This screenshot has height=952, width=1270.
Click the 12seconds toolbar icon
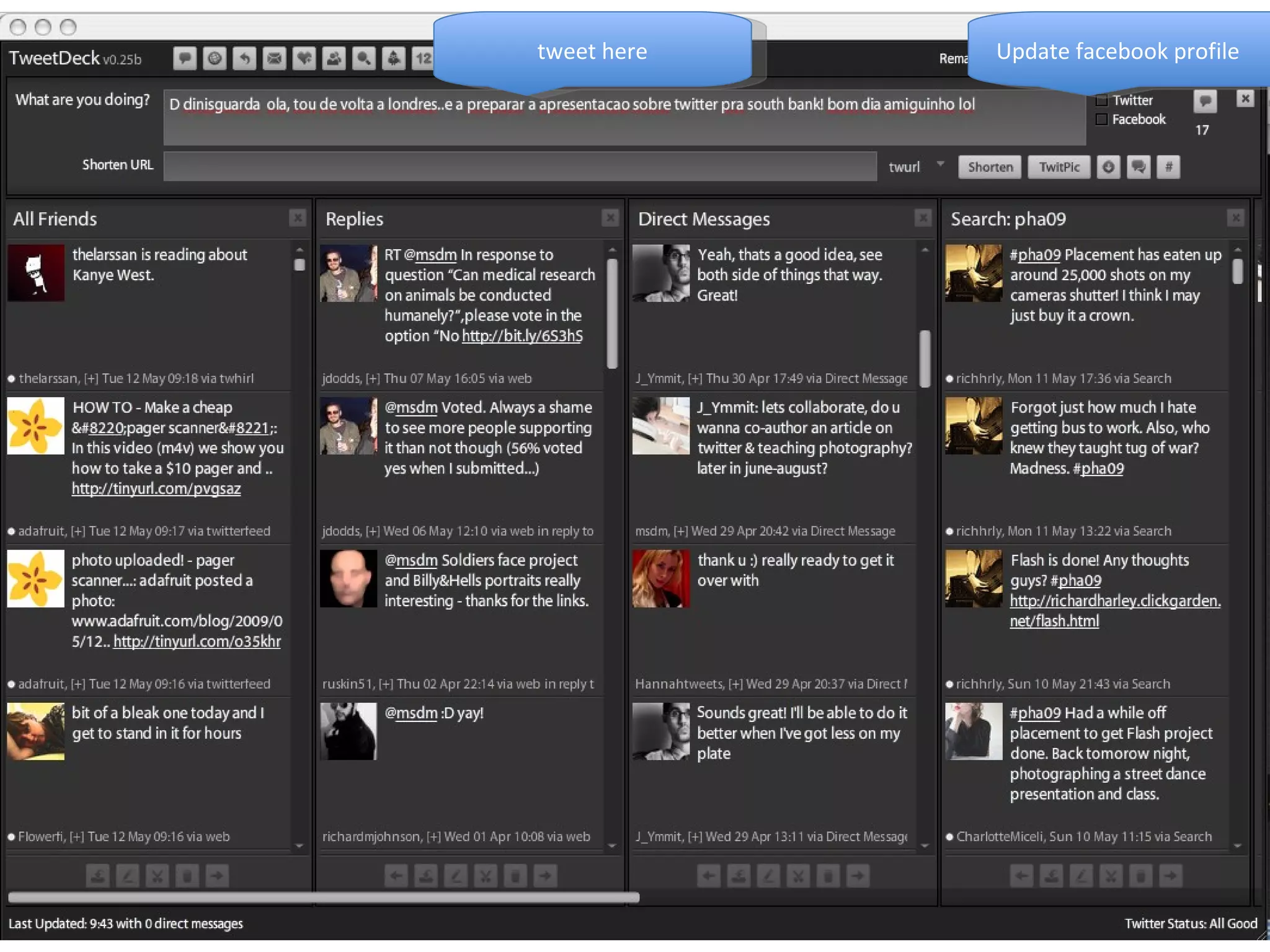click(x=423, y=59)
